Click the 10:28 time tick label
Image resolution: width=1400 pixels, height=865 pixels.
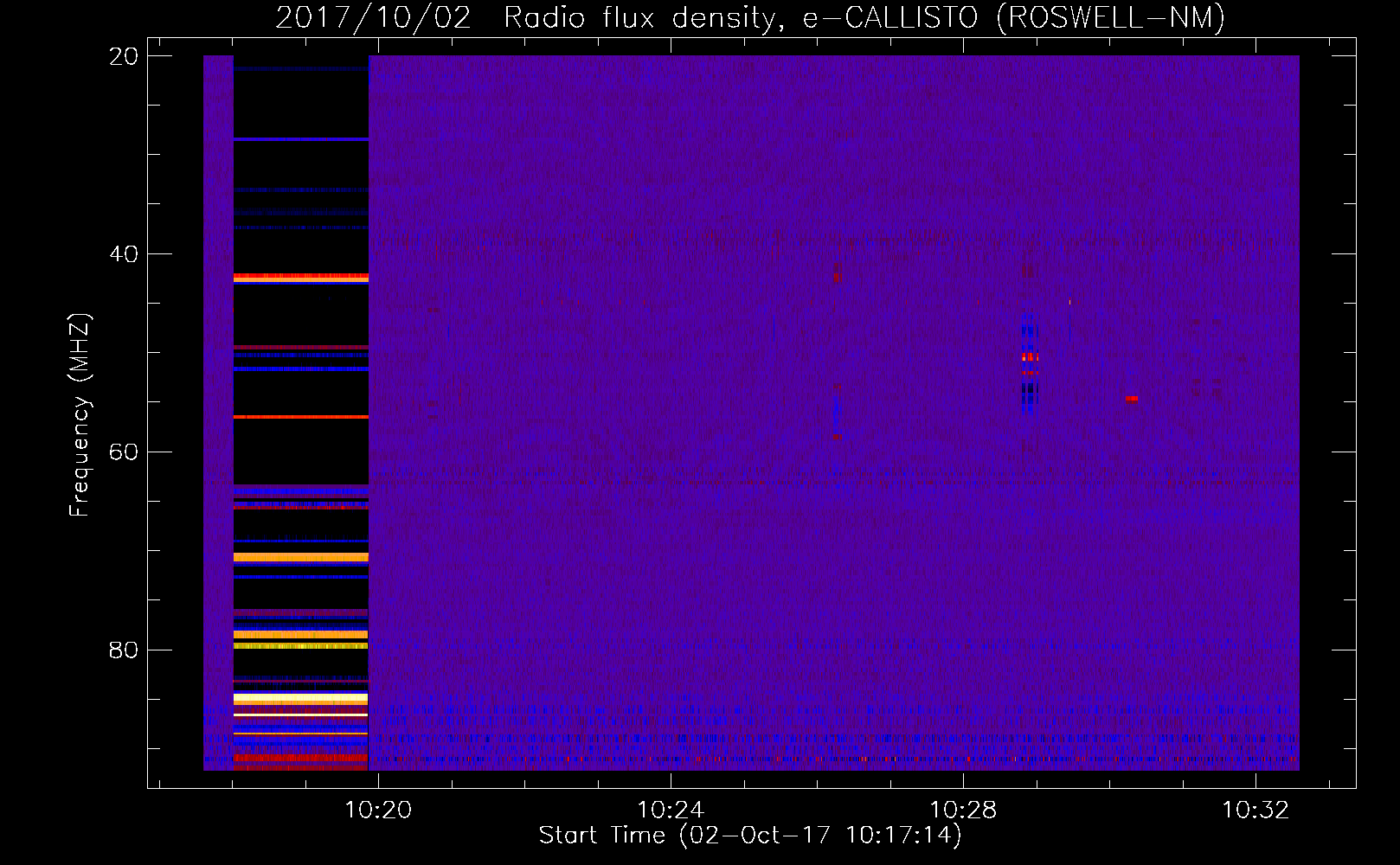point(963,810)
